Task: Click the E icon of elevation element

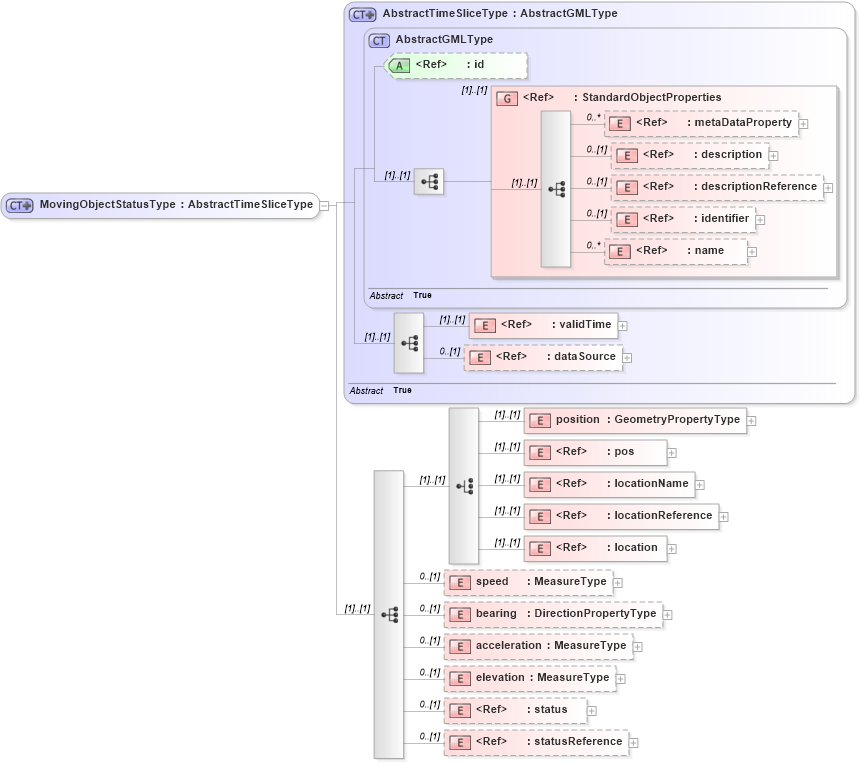Action: click(460, 679)
